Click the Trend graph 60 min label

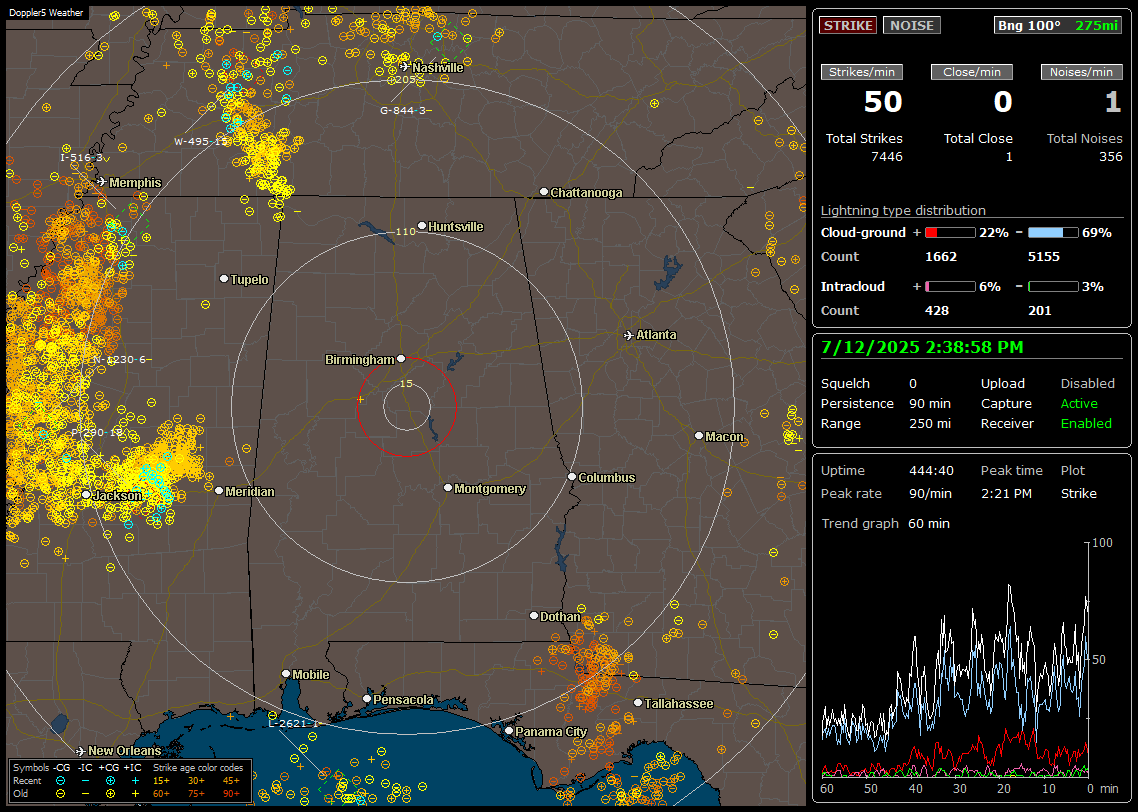point(885,524)
